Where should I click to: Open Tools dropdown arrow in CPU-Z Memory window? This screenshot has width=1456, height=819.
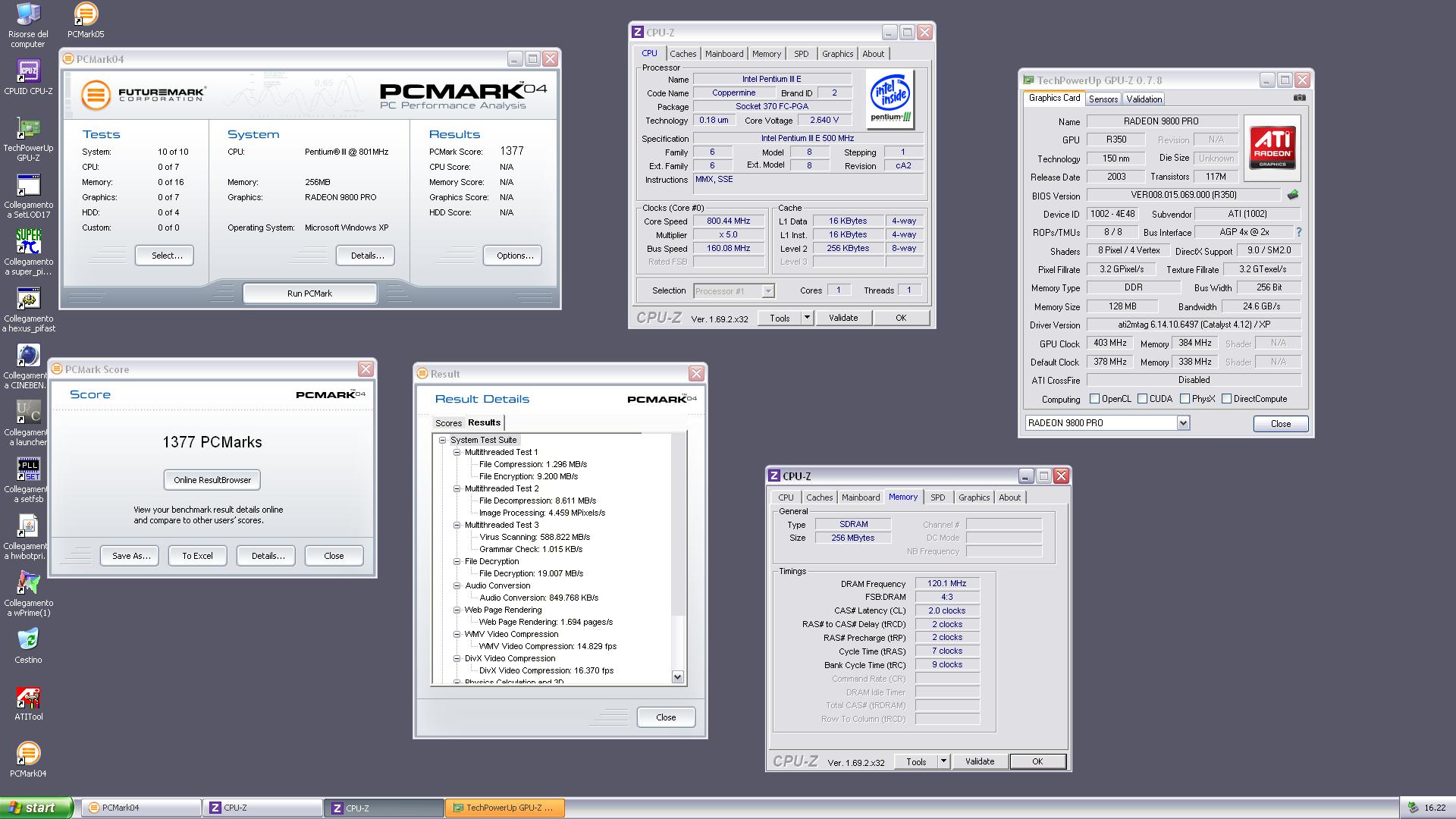click(x=943, y=761)
